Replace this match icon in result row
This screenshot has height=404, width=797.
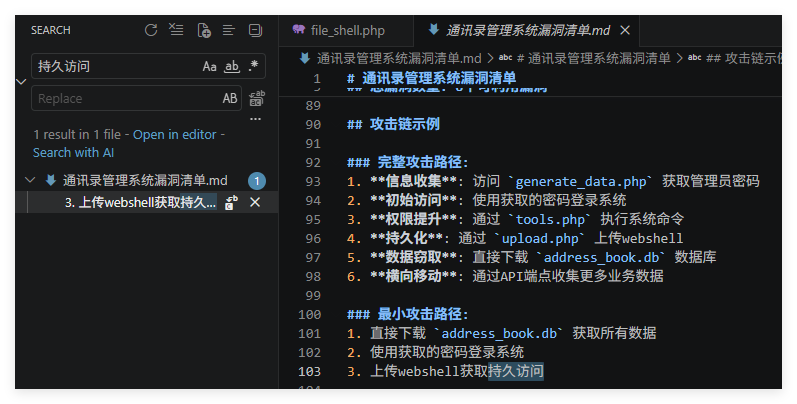231,202
